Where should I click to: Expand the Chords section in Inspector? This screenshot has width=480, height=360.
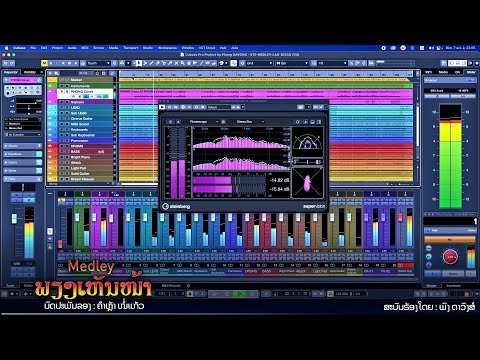coord(23,146)
